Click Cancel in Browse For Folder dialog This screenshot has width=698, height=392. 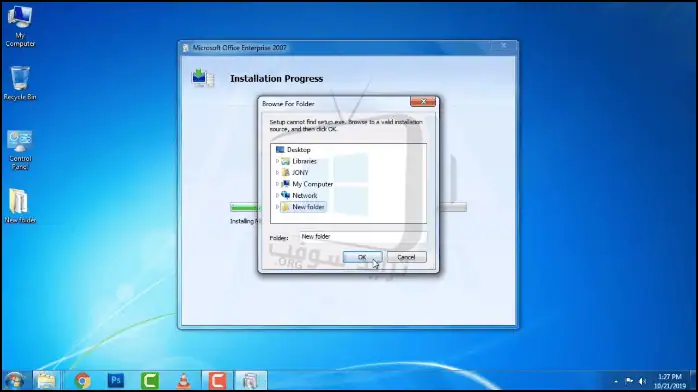(406, 257)
